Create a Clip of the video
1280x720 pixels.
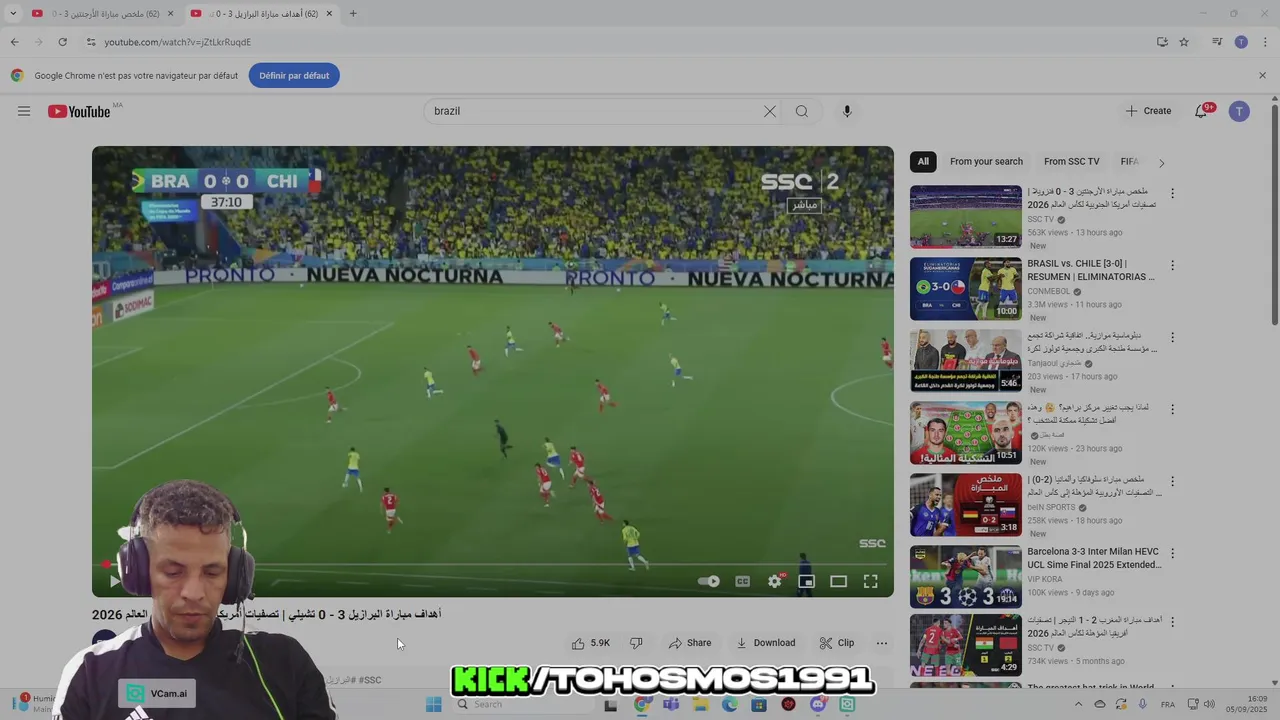[837, 643]
